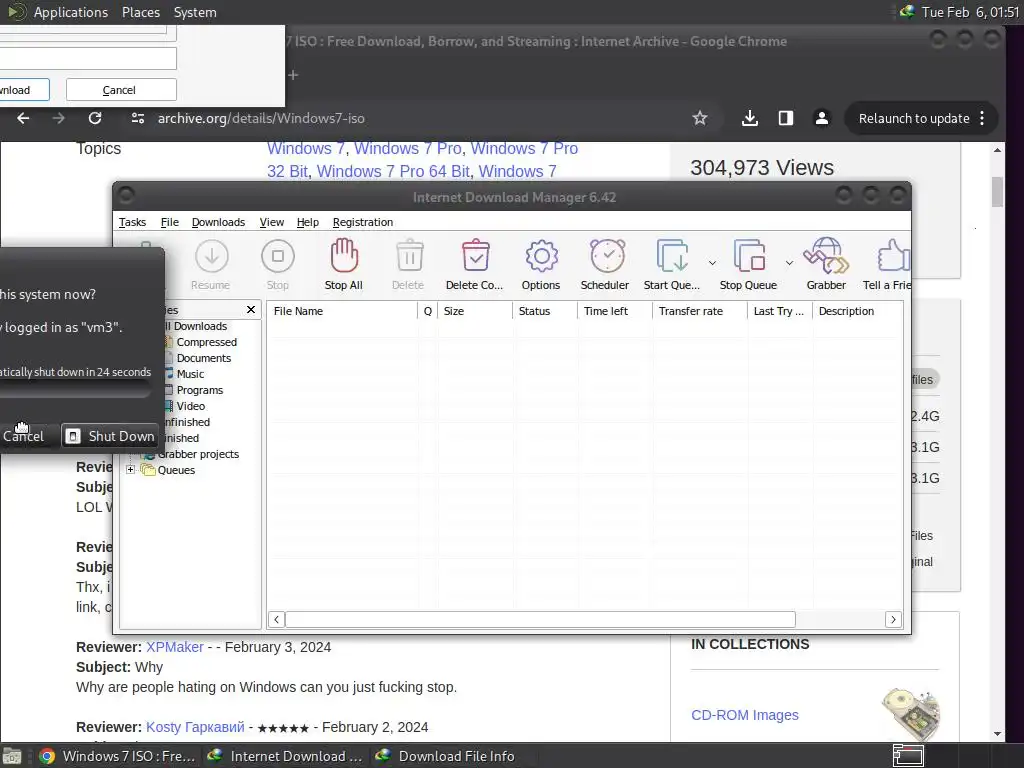Click the workspace switcher in bottom panel
The image size is (1024, 768).
click(908, 756)
